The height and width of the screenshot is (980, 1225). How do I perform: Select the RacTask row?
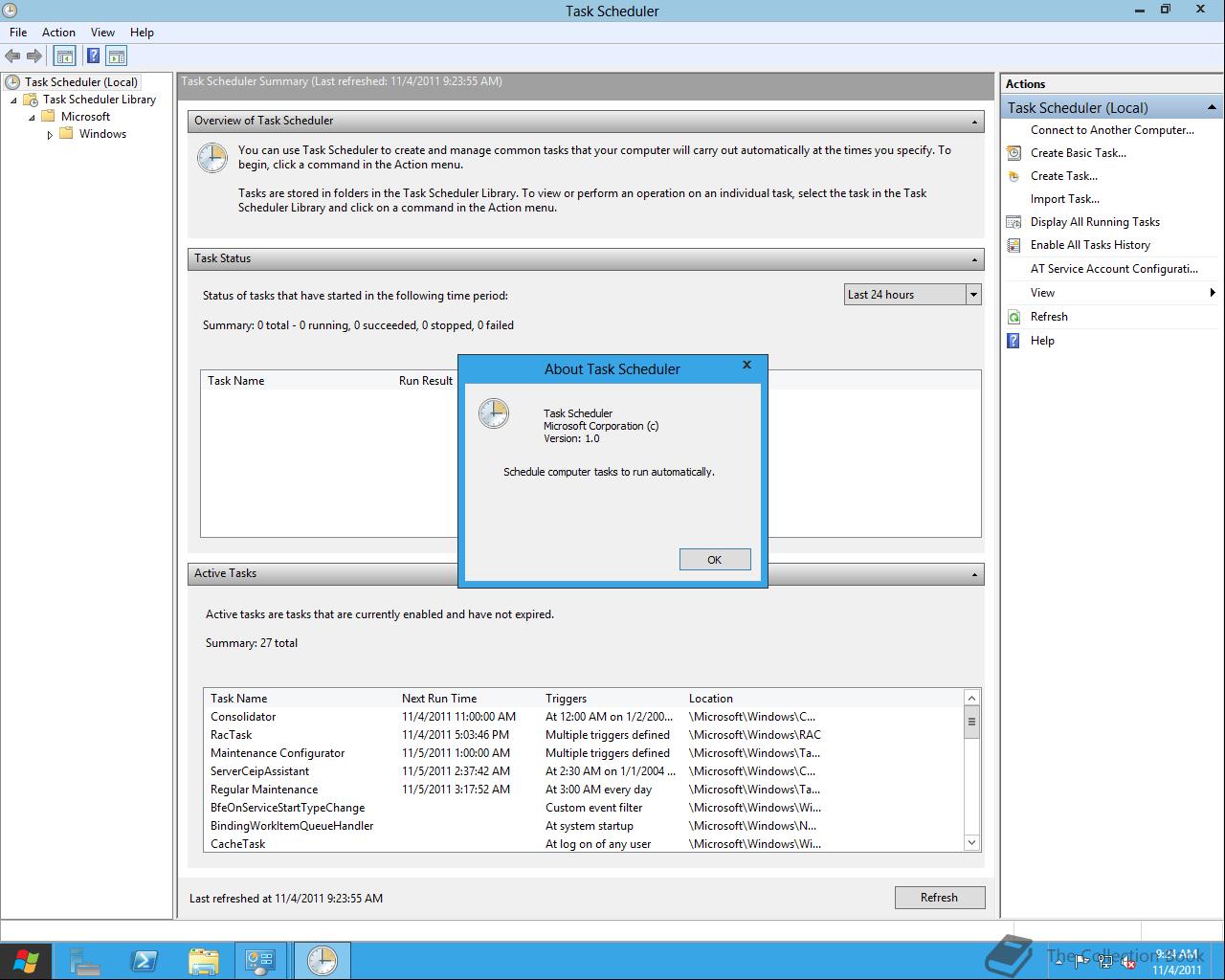point(584,735)
